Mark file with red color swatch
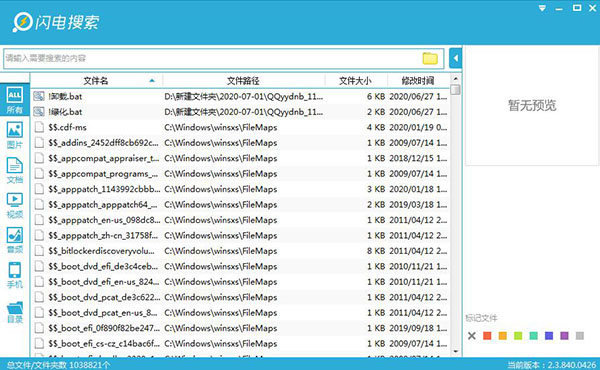 point(487,336)
